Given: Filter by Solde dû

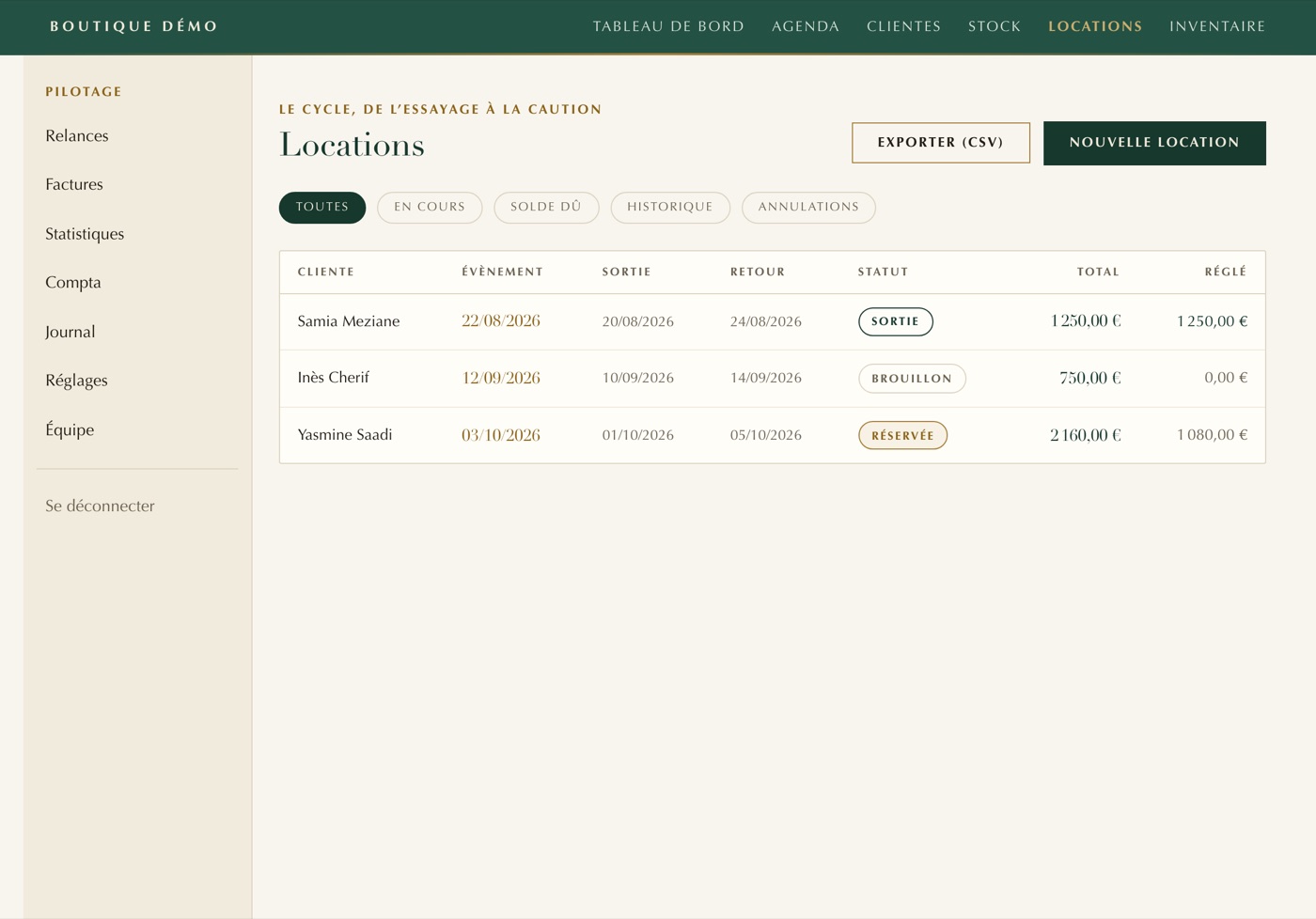Looking at the screenshot, I should pos(546,208).
